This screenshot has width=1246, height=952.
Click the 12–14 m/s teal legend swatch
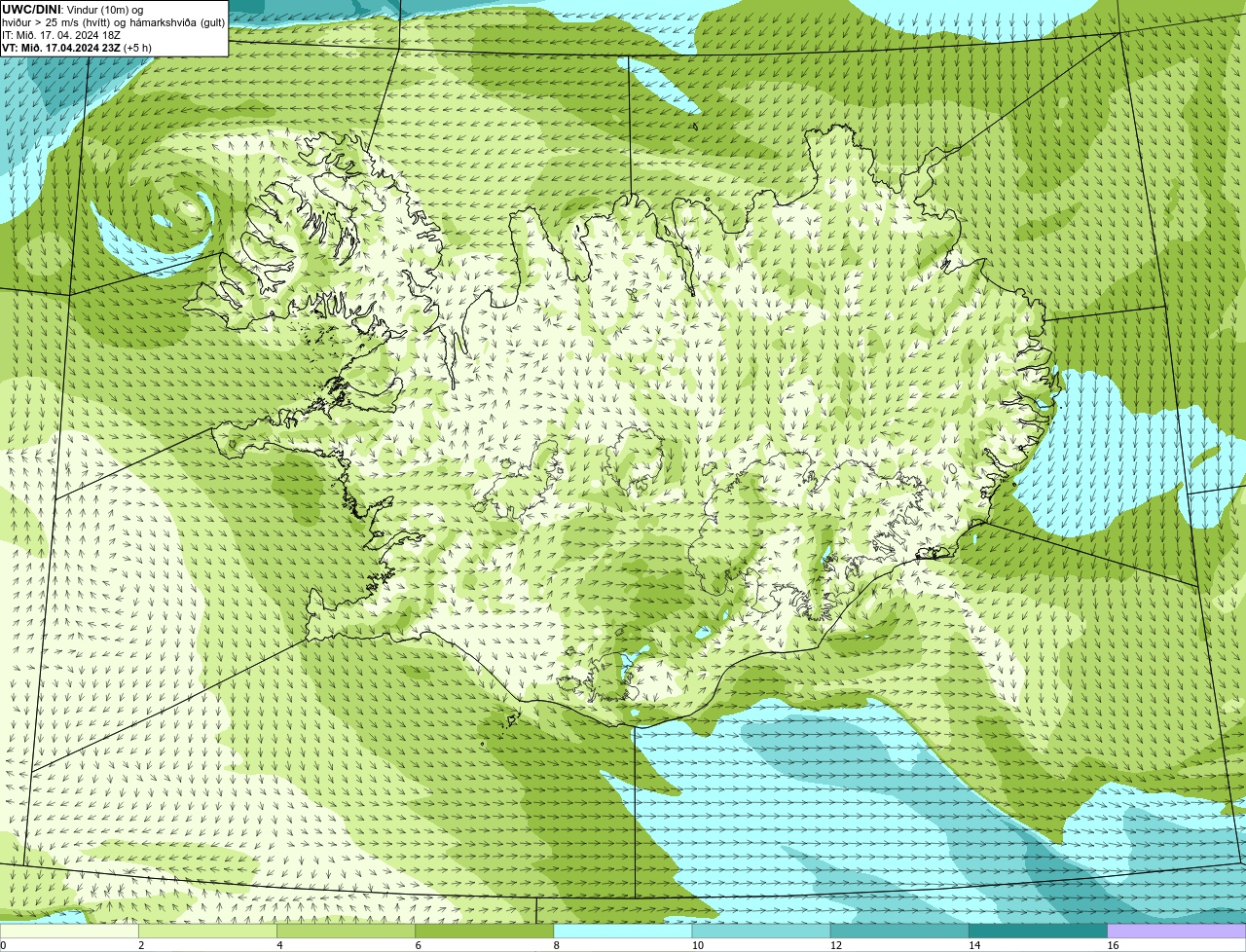899,932
